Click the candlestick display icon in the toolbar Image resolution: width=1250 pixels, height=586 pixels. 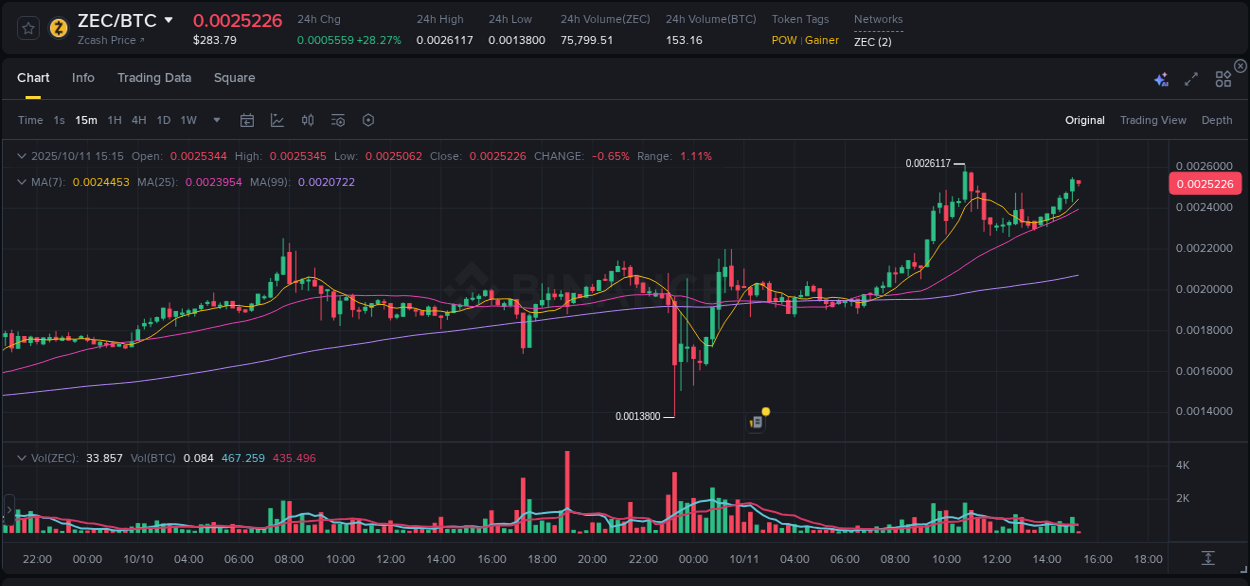(307, 120)
